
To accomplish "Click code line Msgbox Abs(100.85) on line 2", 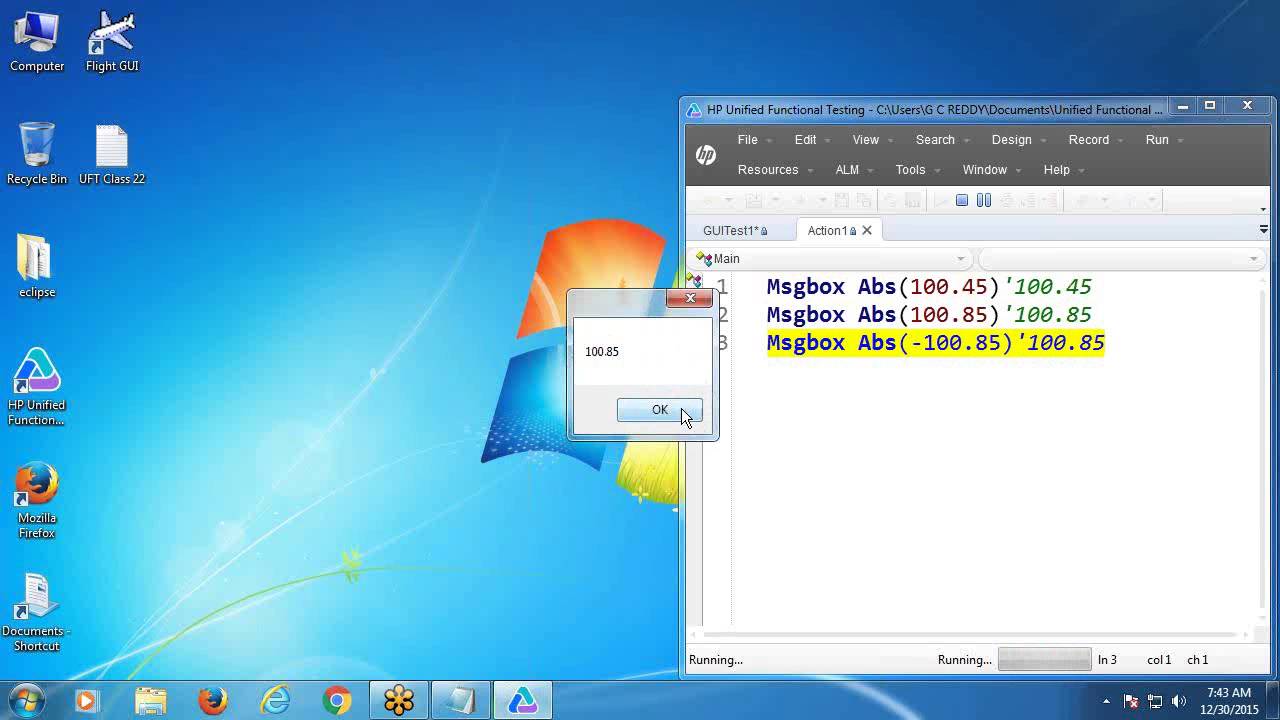I will (x=929, y=315).
